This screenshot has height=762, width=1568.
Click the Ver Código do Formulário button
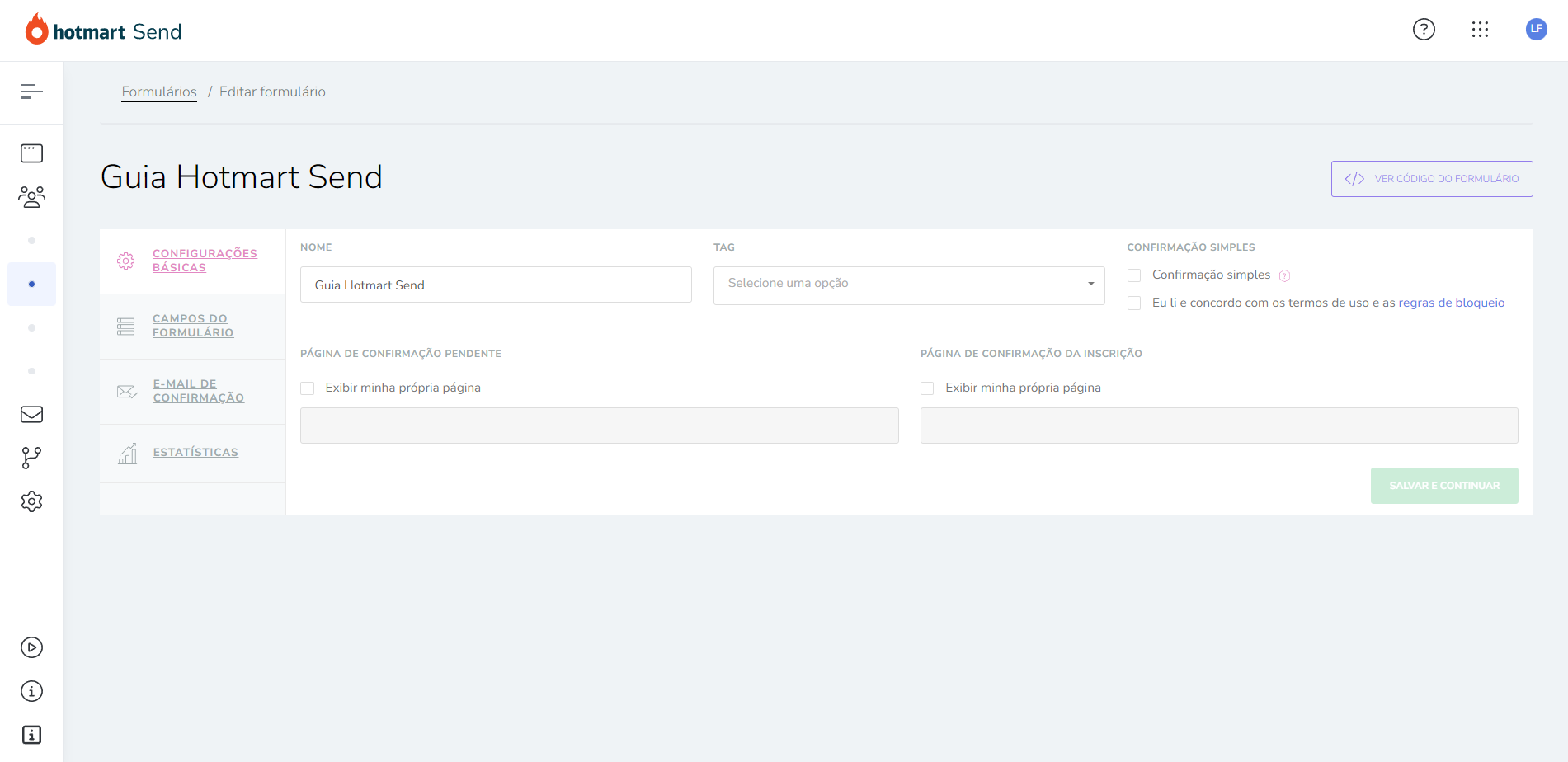(1432, 179)
